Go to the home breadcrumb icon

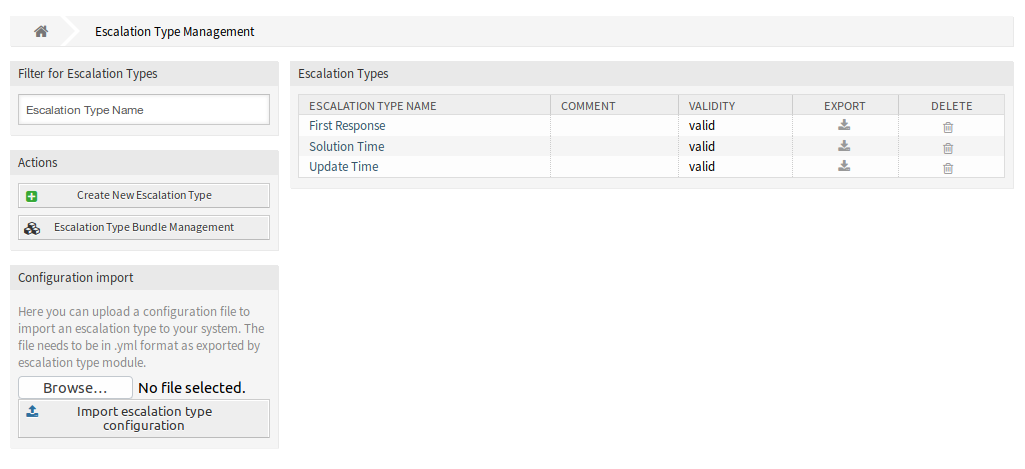click(41, 31)
